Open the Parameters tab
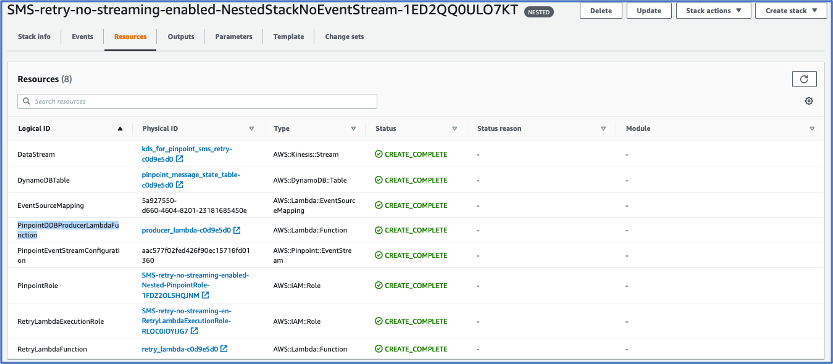 [234, 37]
